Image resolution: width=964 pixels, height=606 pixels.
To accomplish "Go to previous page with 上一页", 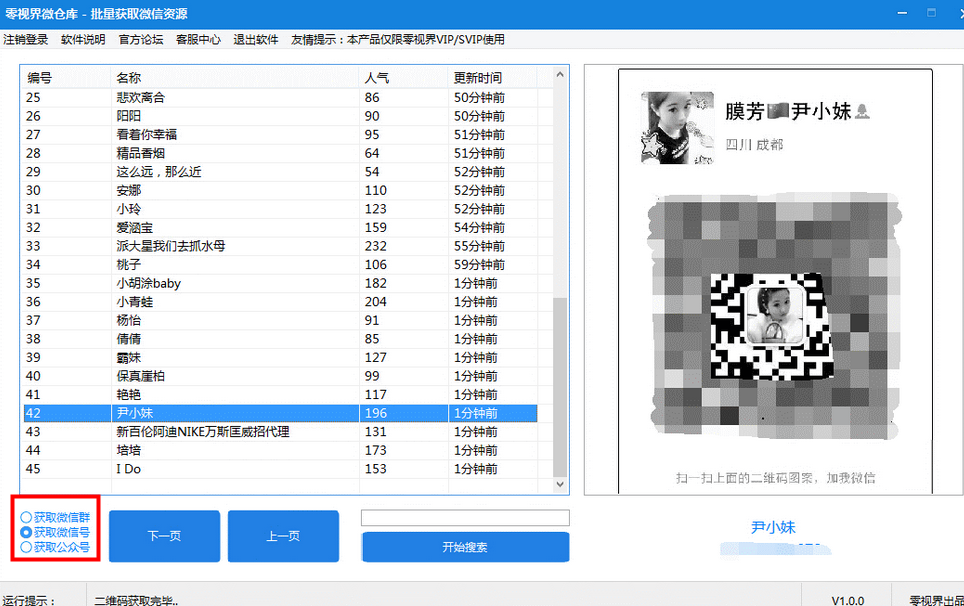I will 283,536.
